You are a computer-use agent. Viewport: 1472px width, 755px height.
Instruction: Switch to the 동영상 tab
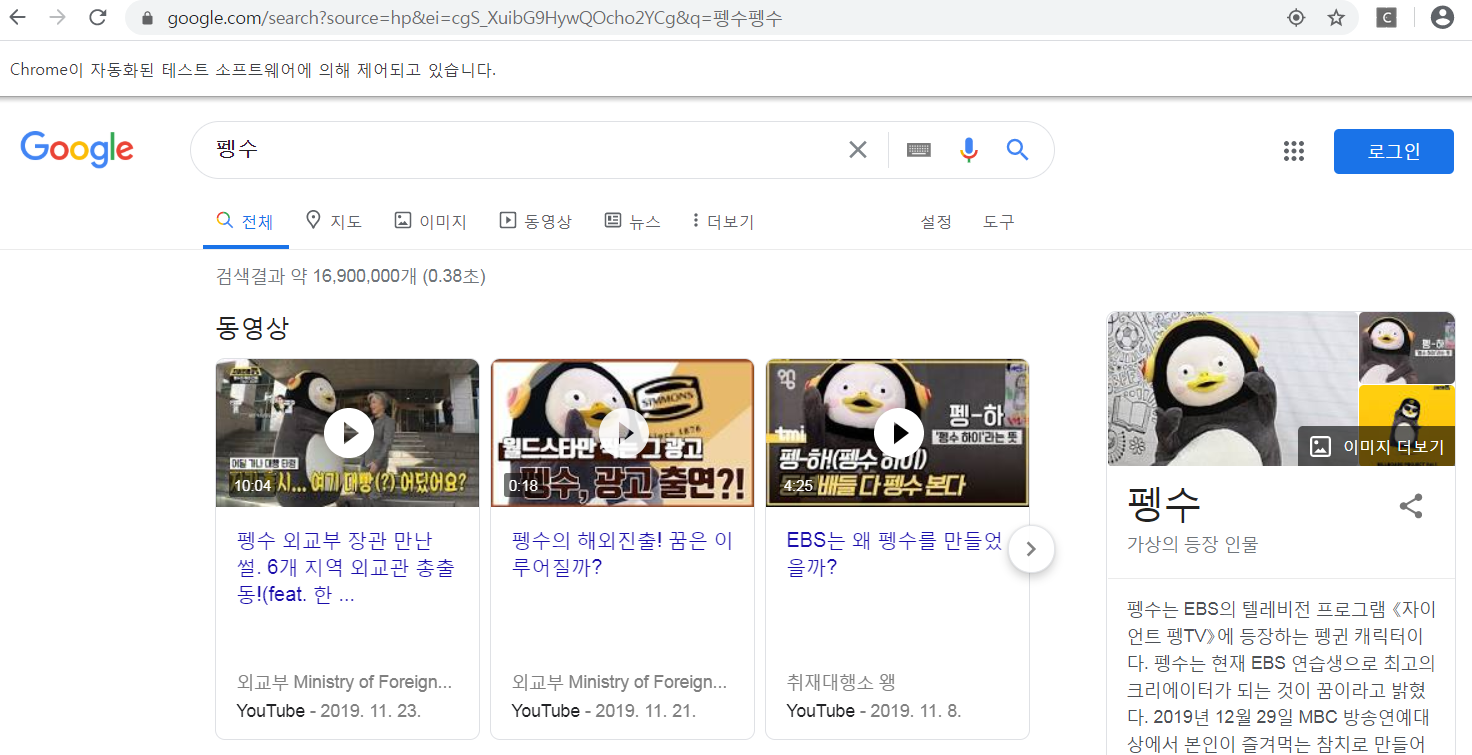click(536, 222)
